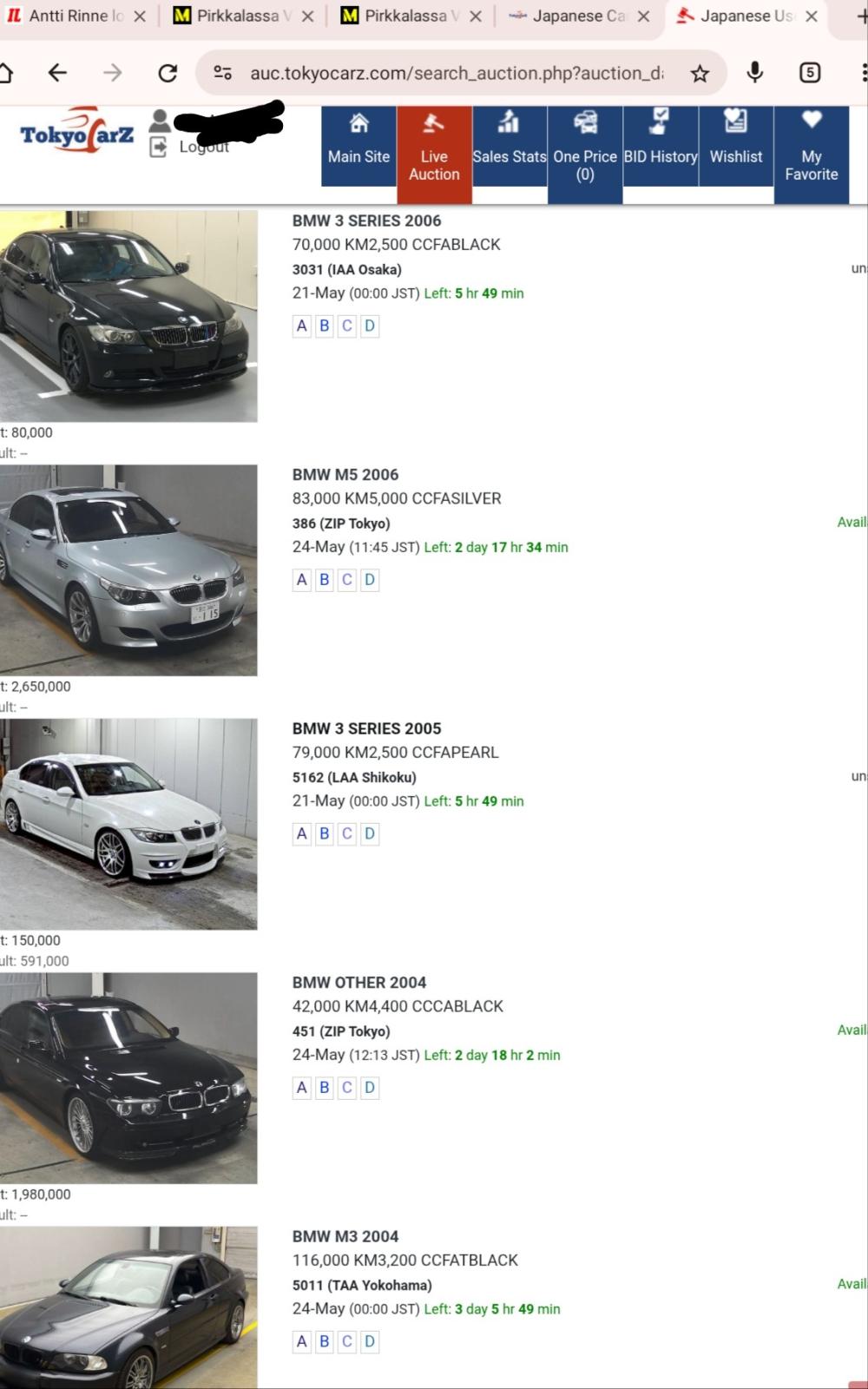The width and height of the screenshot is (868, 1389).
Task: Go back to previous page
Action: click(57, 74)
